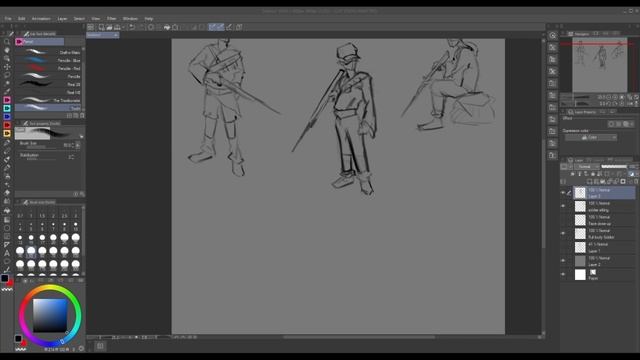The width and height of the screenshot is (640, 360).
Task: Delete layer using layer palette trash icon
Action: pos(636,182)
